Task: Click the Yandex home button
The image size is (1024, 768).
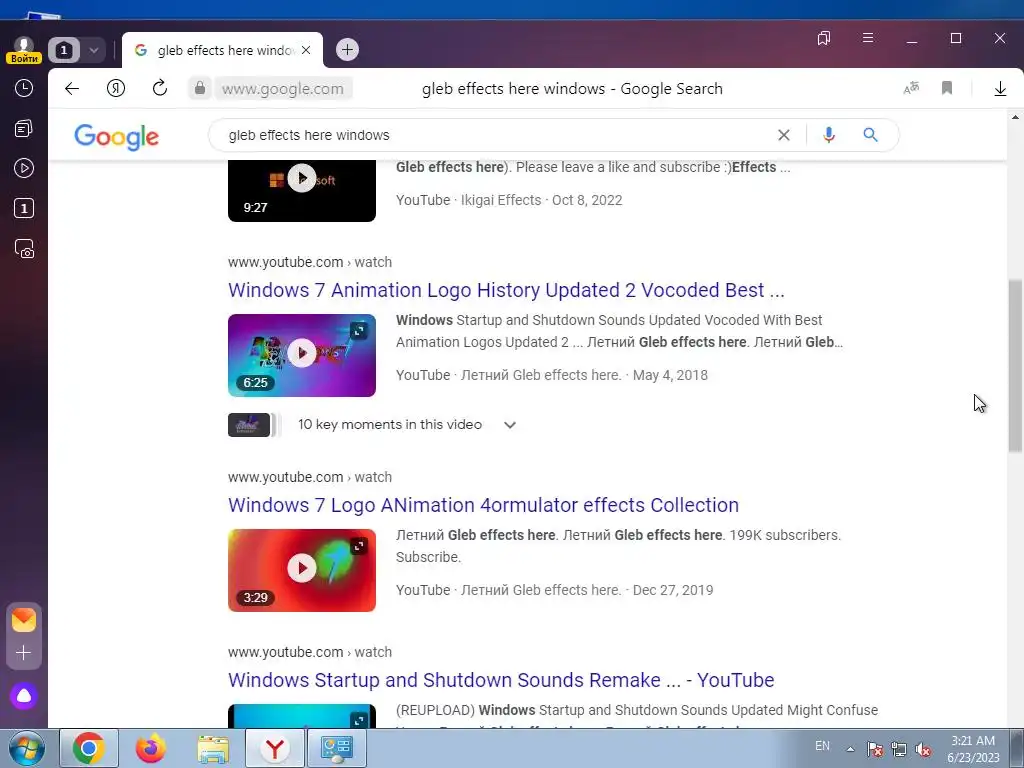Action: click(116, 88)
